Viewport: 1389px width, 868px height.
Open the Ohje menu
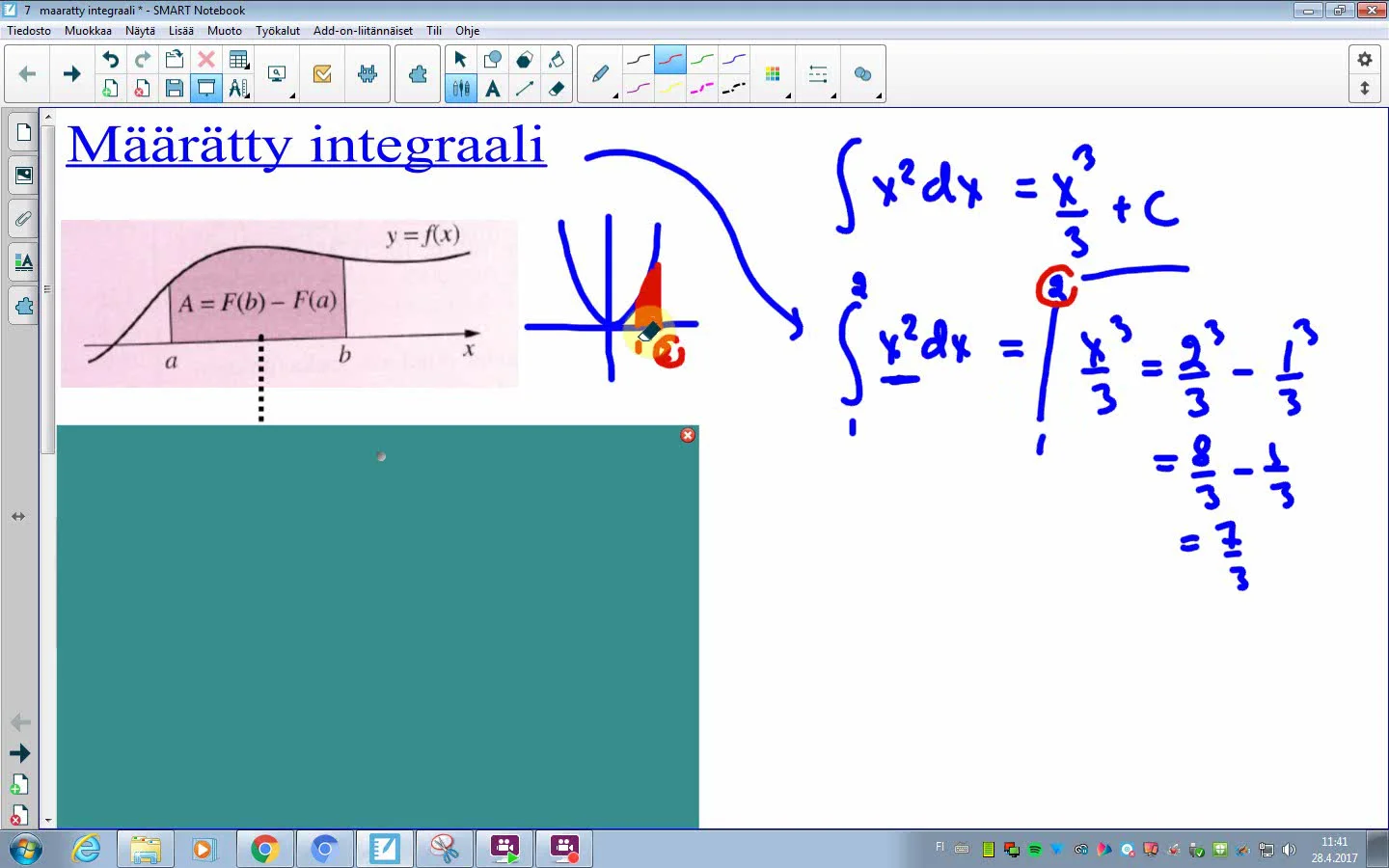tap(468, 31)
